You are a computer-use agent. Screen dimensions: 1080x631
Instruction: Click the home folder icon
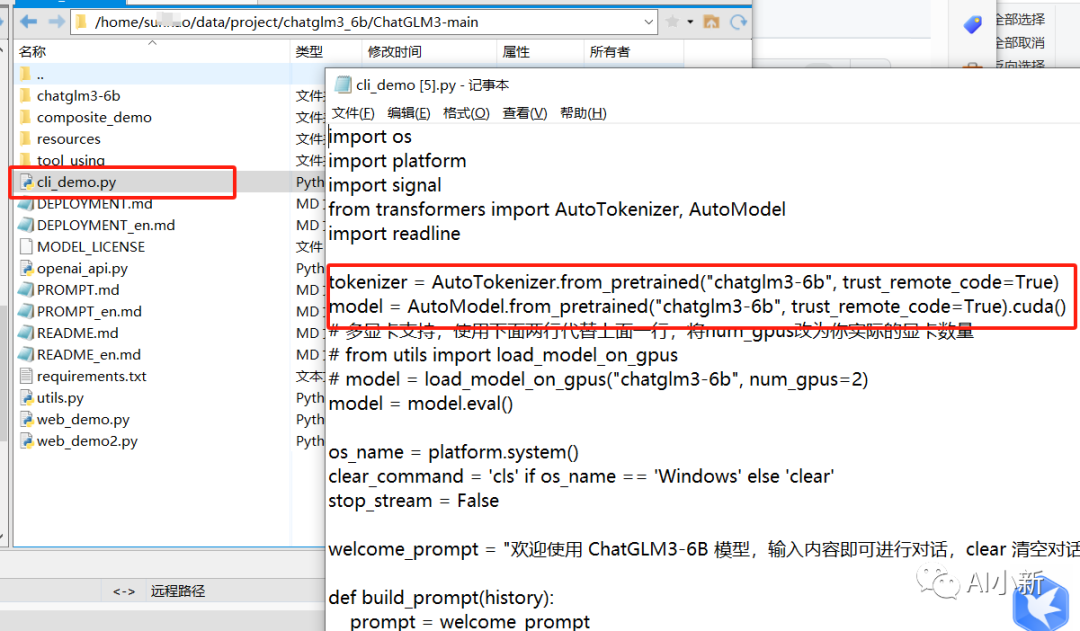point(711,22)
